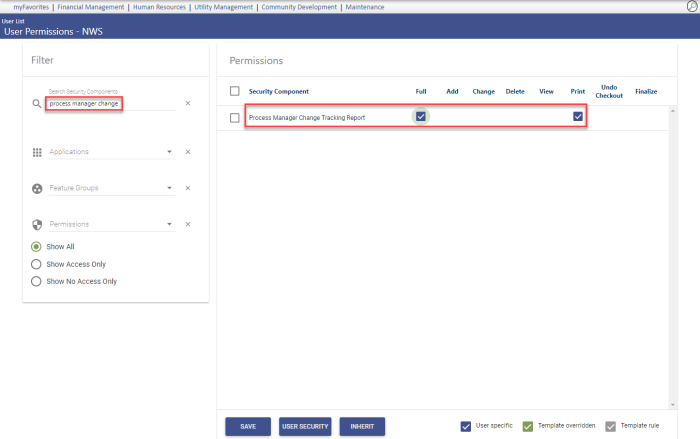The width and height of the screenshot is (700, 439).
Task: Open the Maintenance menu
Action: 365,7
